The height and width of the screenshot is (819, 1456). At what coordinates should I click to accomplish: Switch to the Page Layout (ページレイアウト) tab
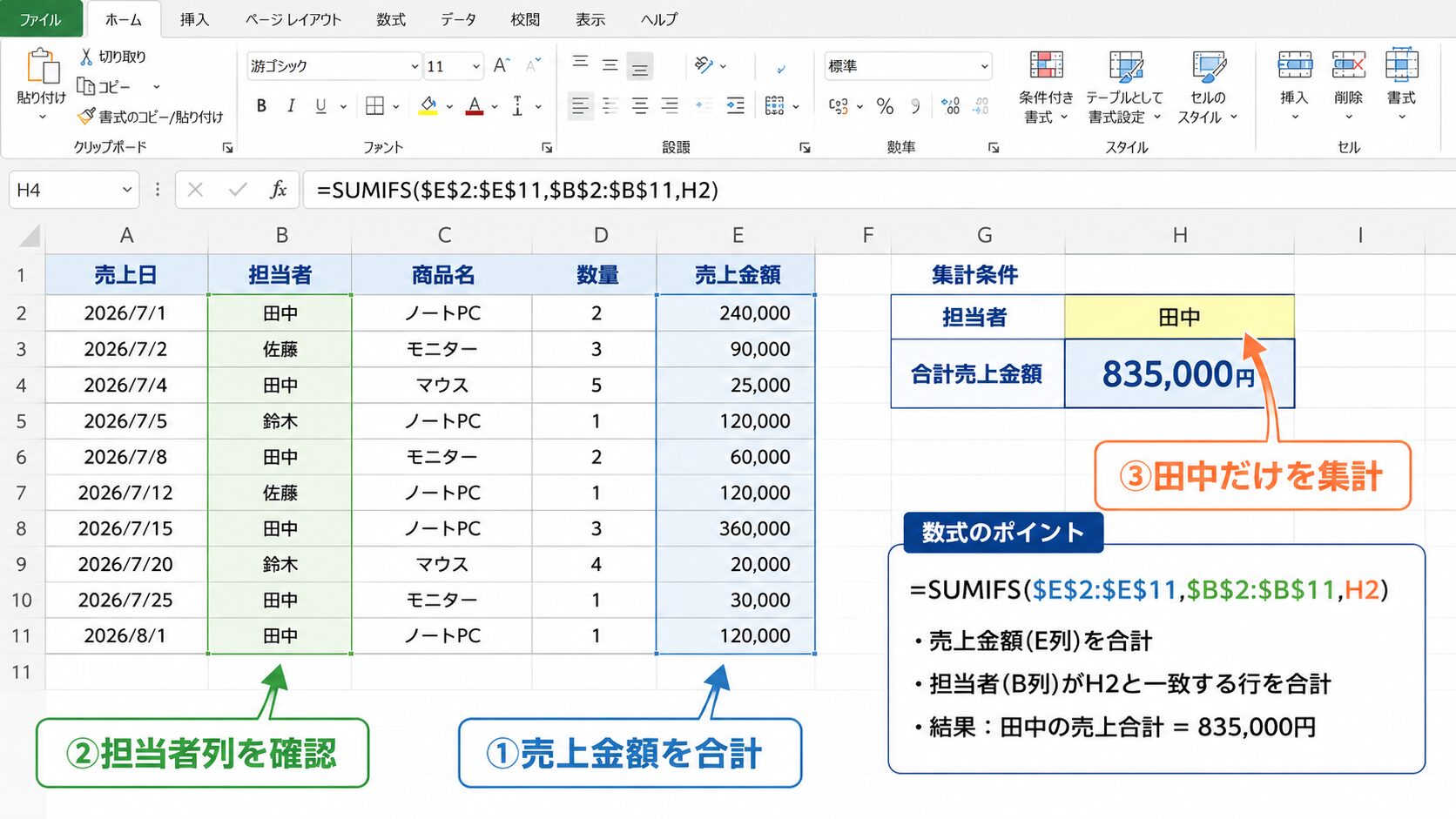293,19
